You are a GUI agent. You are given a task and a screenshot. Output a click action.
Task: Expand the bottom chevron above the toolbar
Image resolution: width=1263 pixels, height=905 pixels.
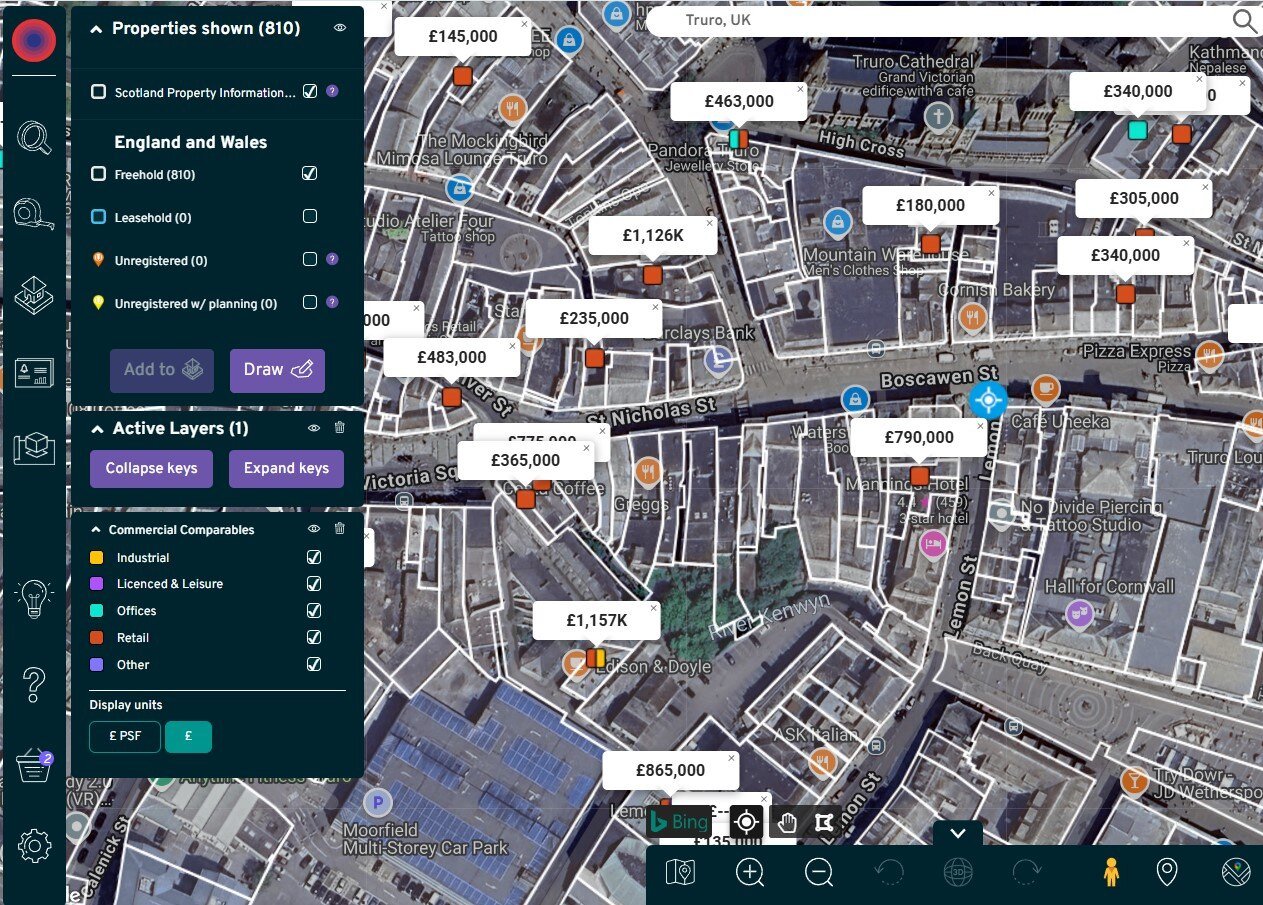[x=957, y=833]
